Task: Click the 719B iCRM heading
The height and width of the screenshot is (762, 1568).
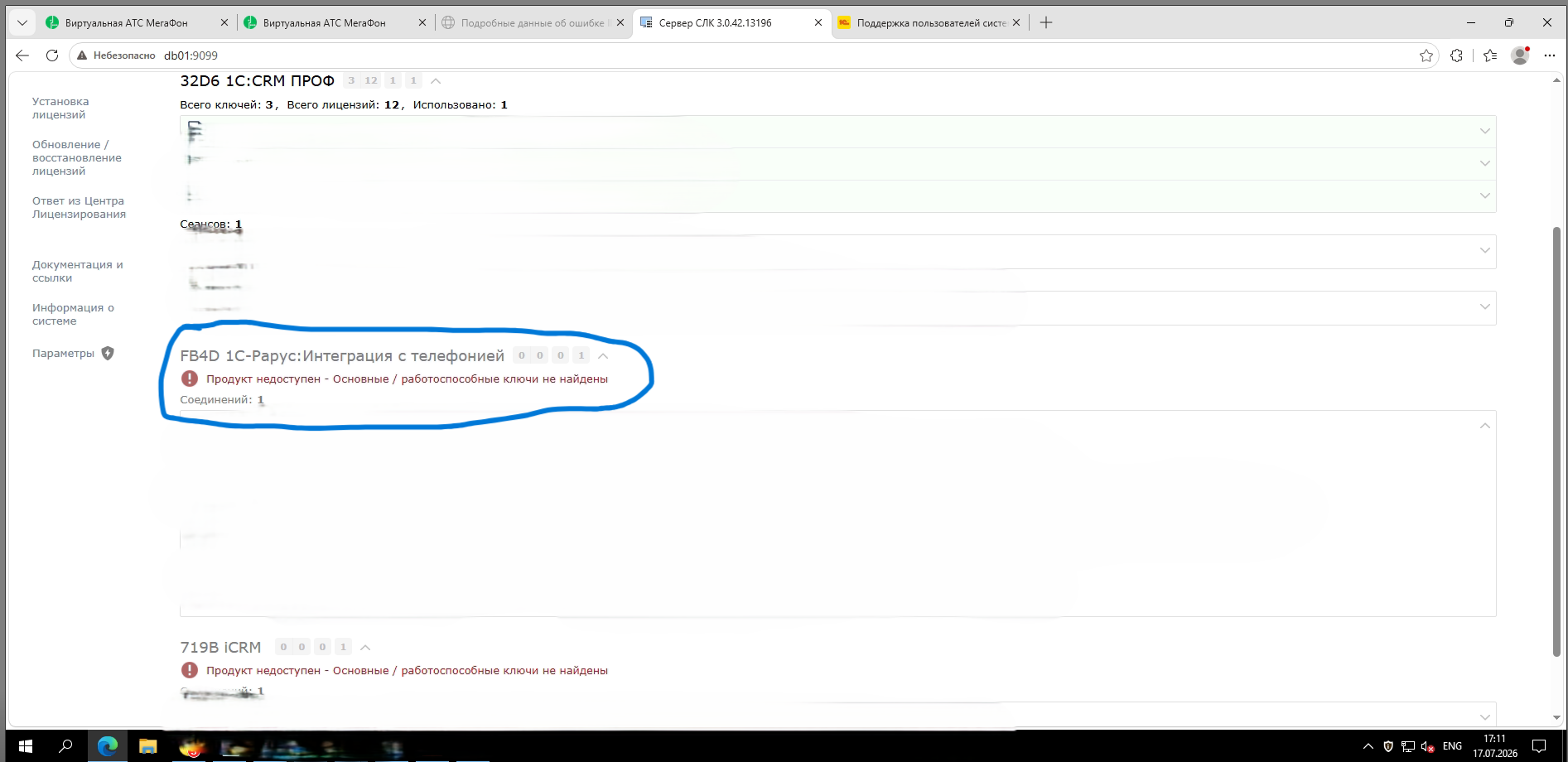Action: coord(220,647)
